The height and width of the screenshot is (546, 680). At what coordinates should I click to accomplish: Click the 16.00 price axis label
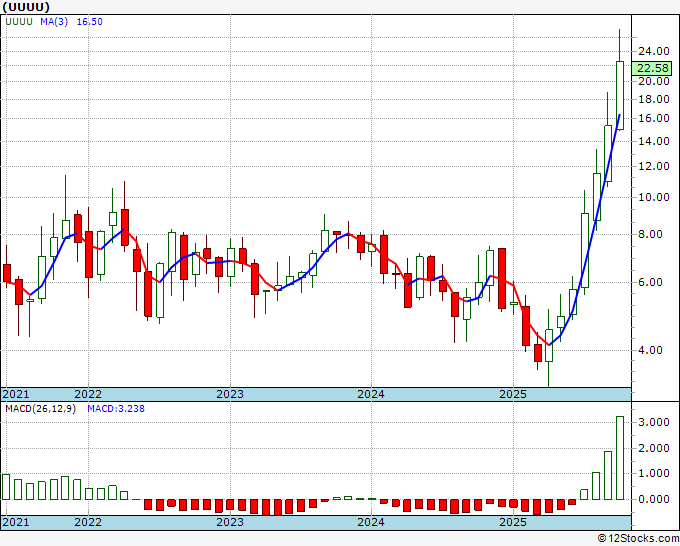(654, 118)
